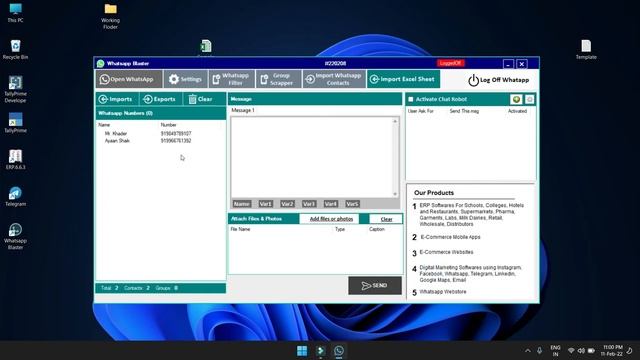
Task: Add a chat robot rule with green icon
Action: 516,99
